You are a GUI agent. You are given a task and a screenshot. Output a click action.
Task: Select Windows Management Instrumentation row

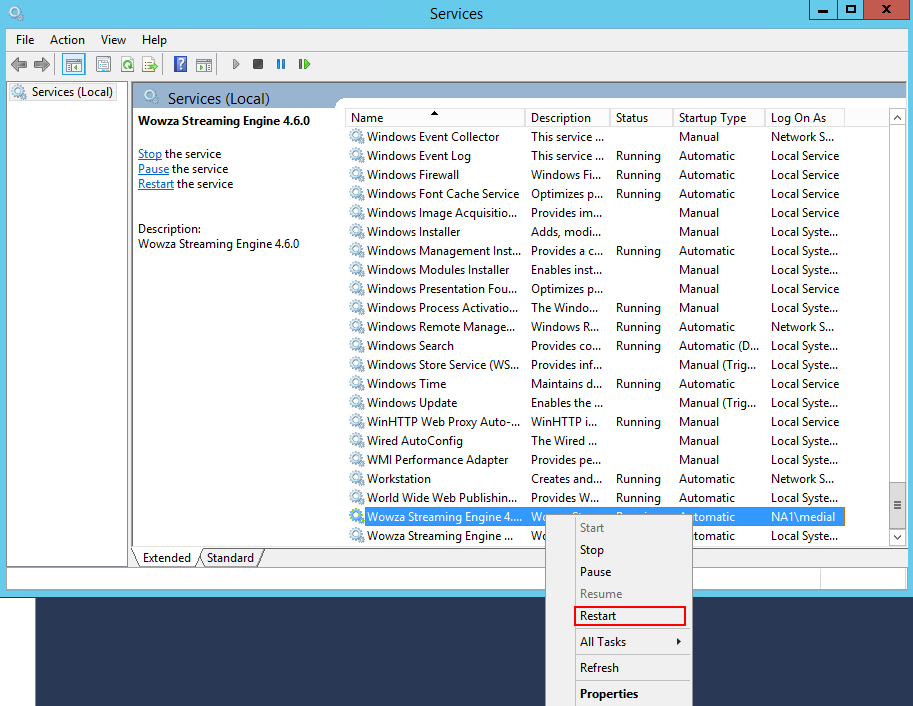point(594,250)
